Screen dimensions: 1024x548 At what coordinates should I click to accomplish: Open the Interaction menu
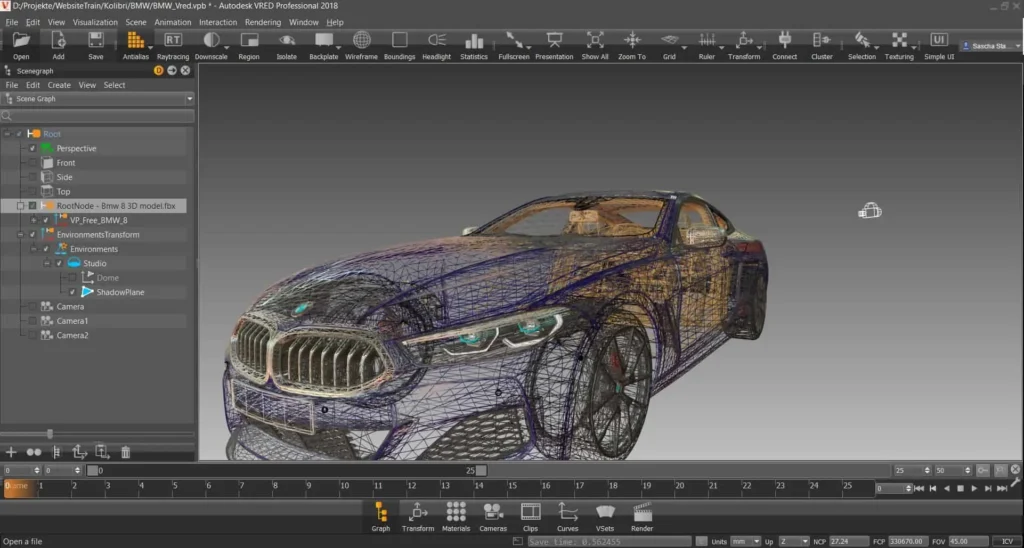pos(218,22)
